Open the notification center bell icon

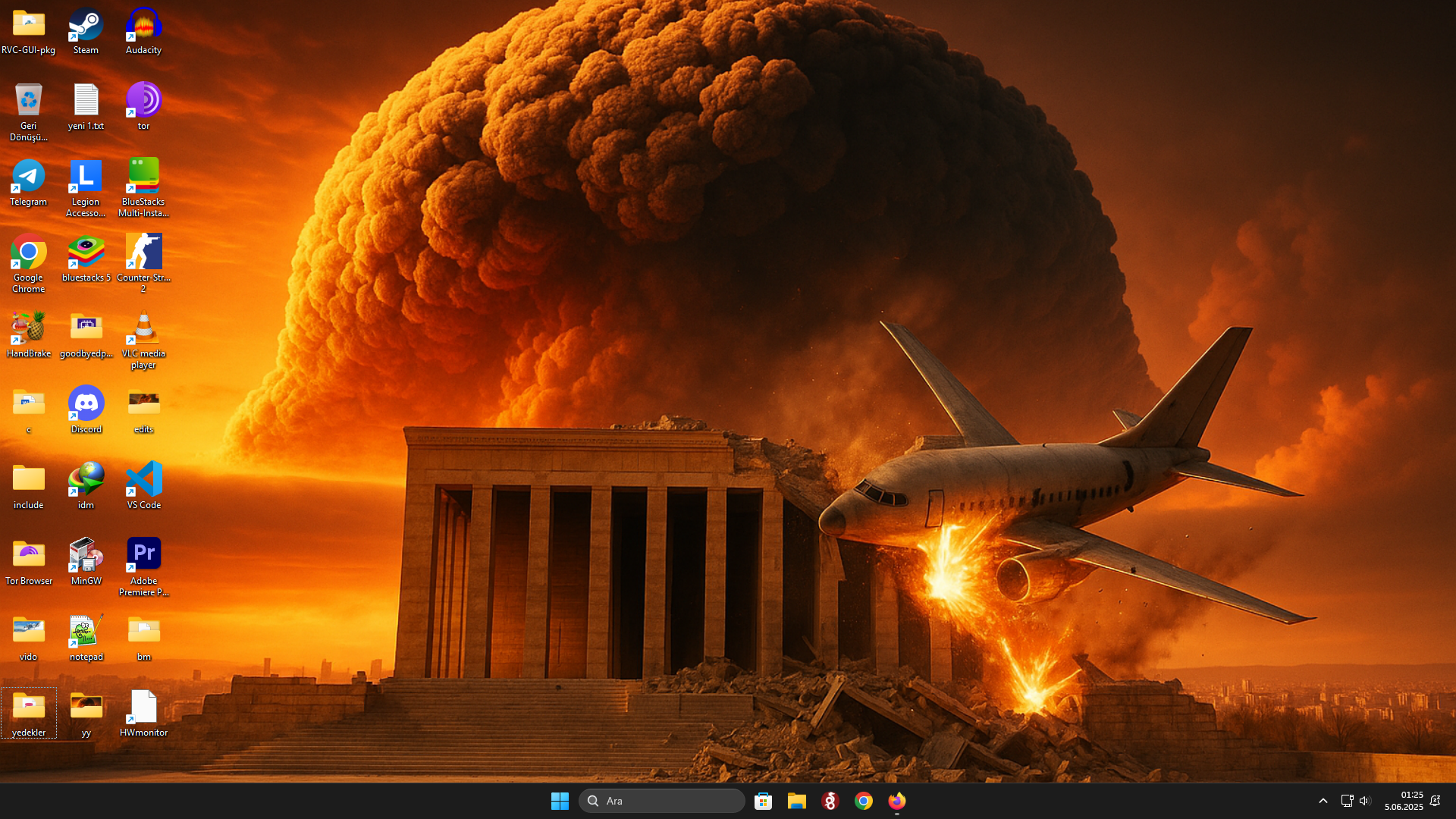(1435, 801)
